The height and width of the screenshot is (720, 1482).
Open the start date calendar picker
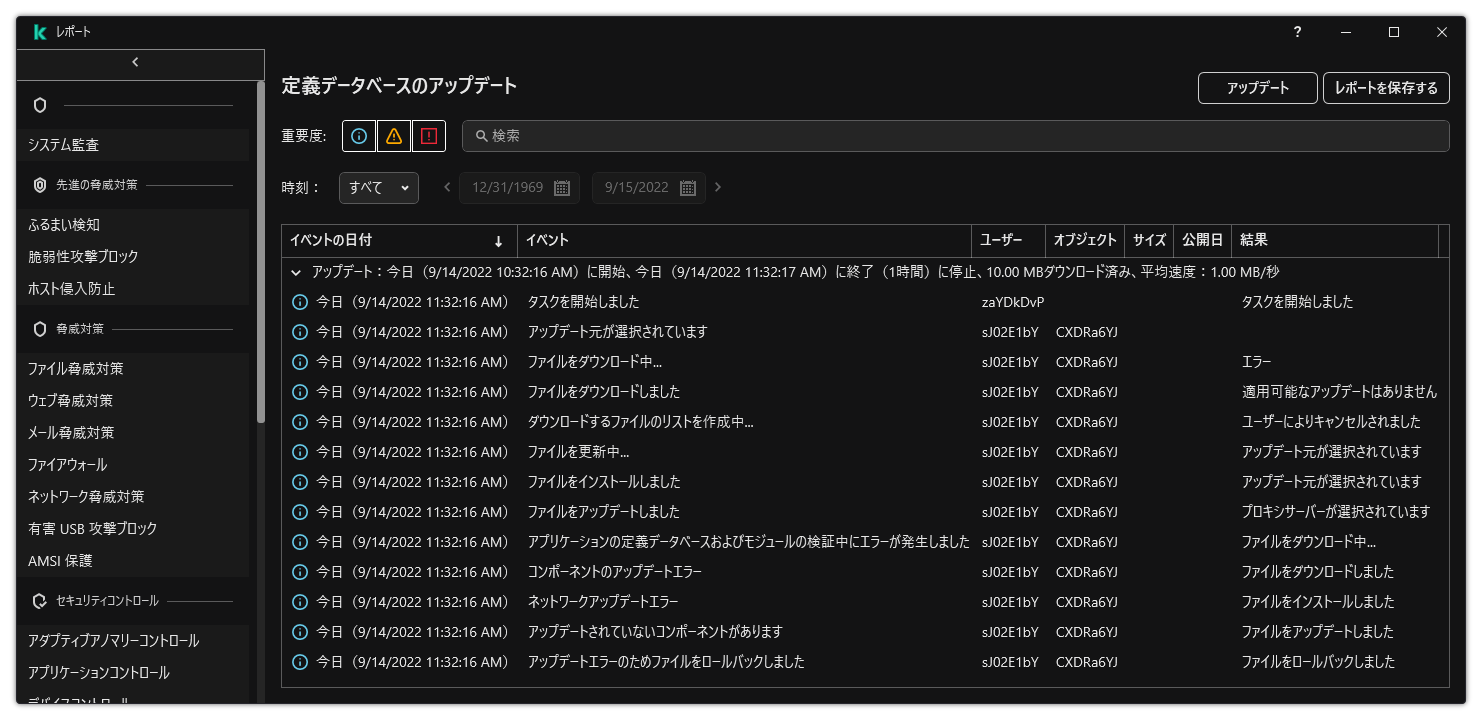(562, 187)
